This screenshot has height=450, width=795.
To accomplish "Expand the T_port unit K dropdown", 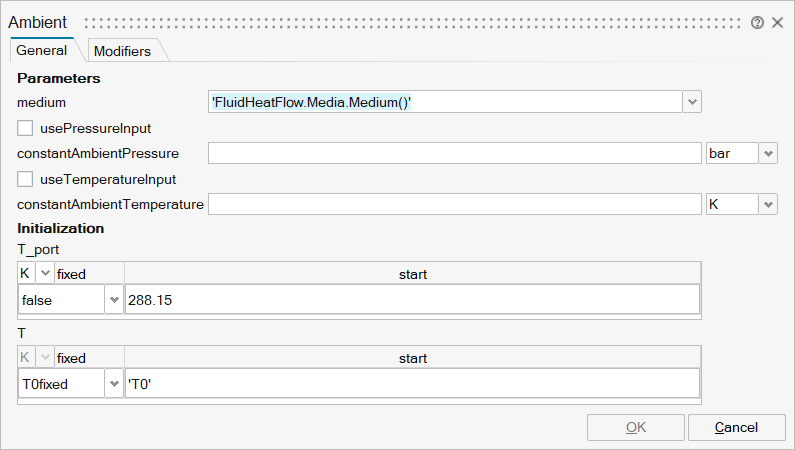I will tap(45, 273).
